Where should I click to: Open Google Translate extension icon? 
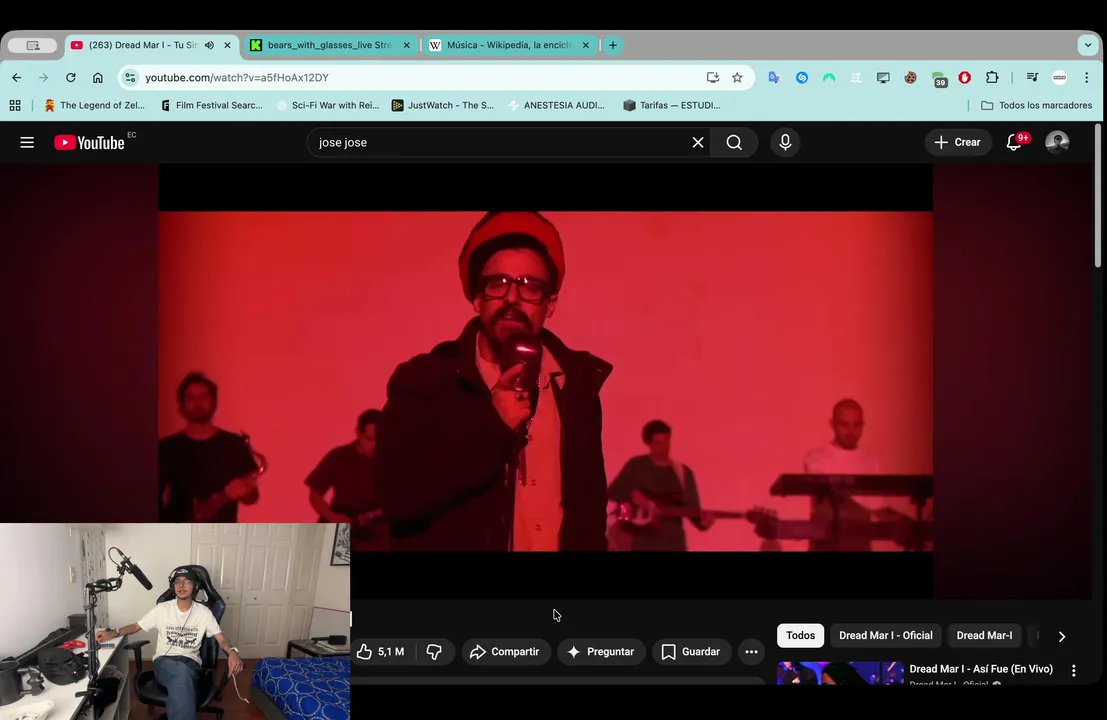click(774, 78)
